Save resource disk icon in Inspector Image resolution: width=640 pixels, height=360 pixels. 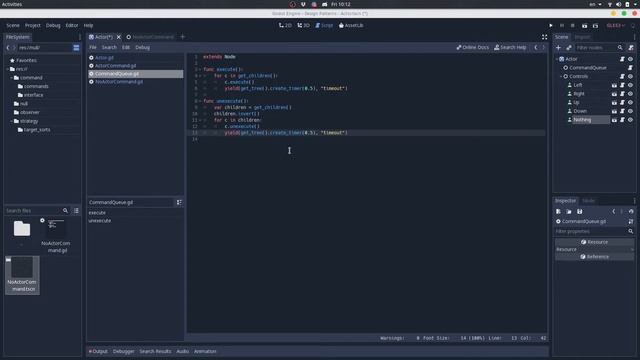[580, 211]
